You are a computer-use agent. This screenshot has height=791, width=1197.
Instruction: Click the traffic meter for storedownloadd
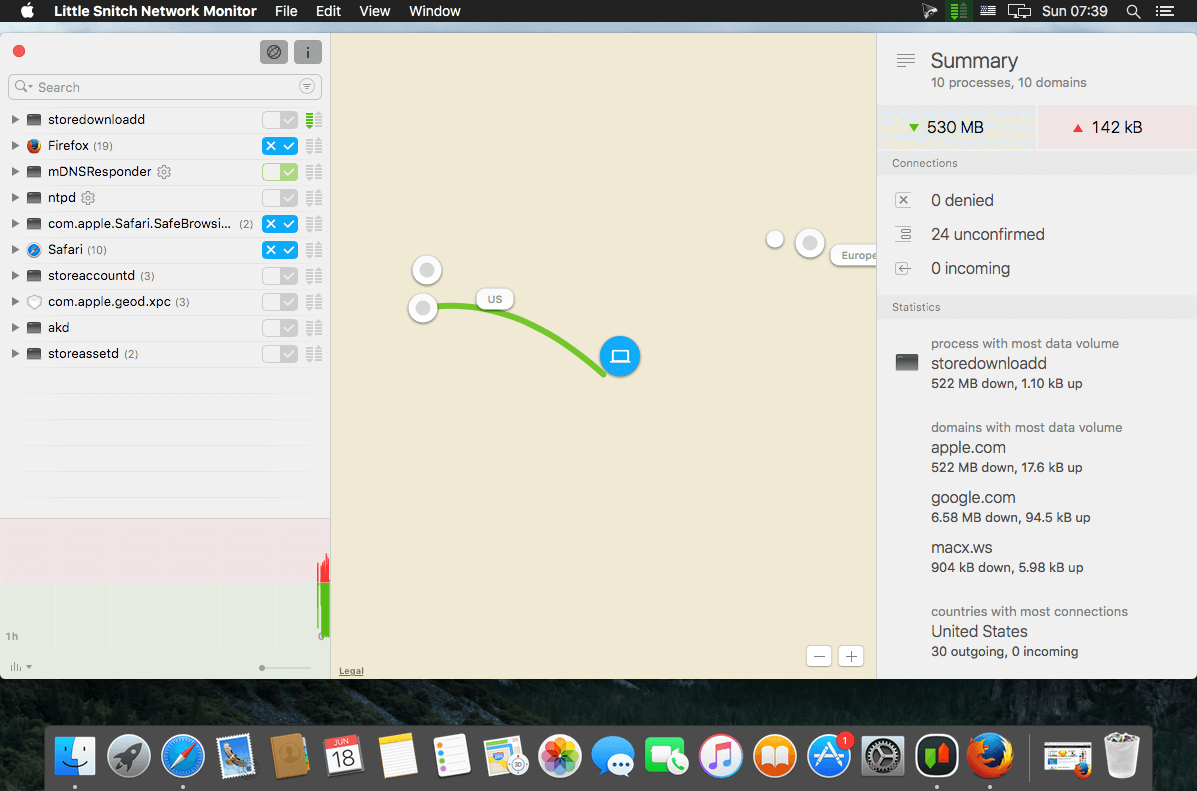pyautogui.click(x=314, y=120)
